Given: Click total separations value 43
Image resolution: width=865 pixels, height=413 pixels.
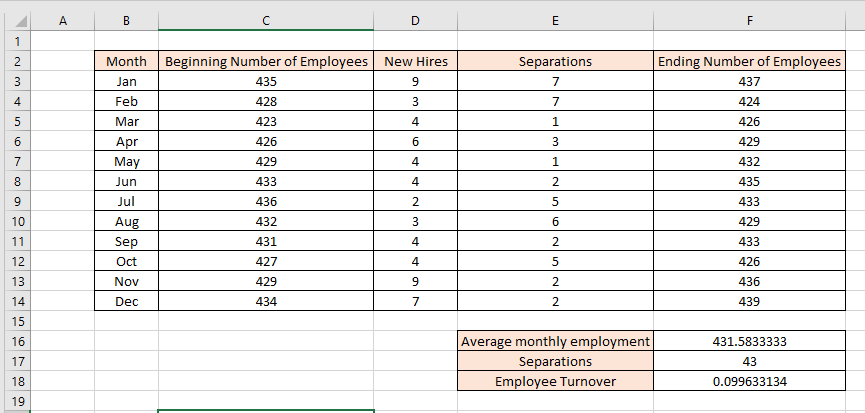Looking at the screenshot, I should 749,361.
